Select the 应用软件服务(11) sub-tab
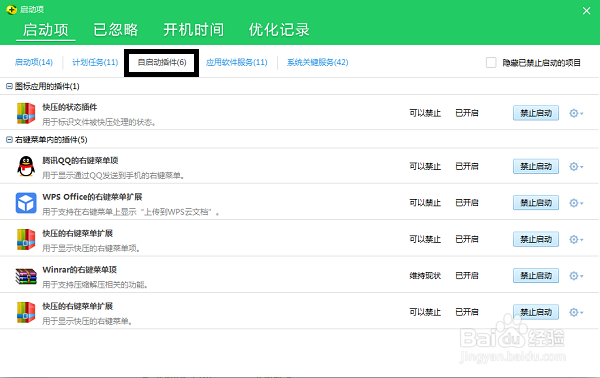Image resolution: width=600 pixels, height=378 pixels. coord(236,62)
